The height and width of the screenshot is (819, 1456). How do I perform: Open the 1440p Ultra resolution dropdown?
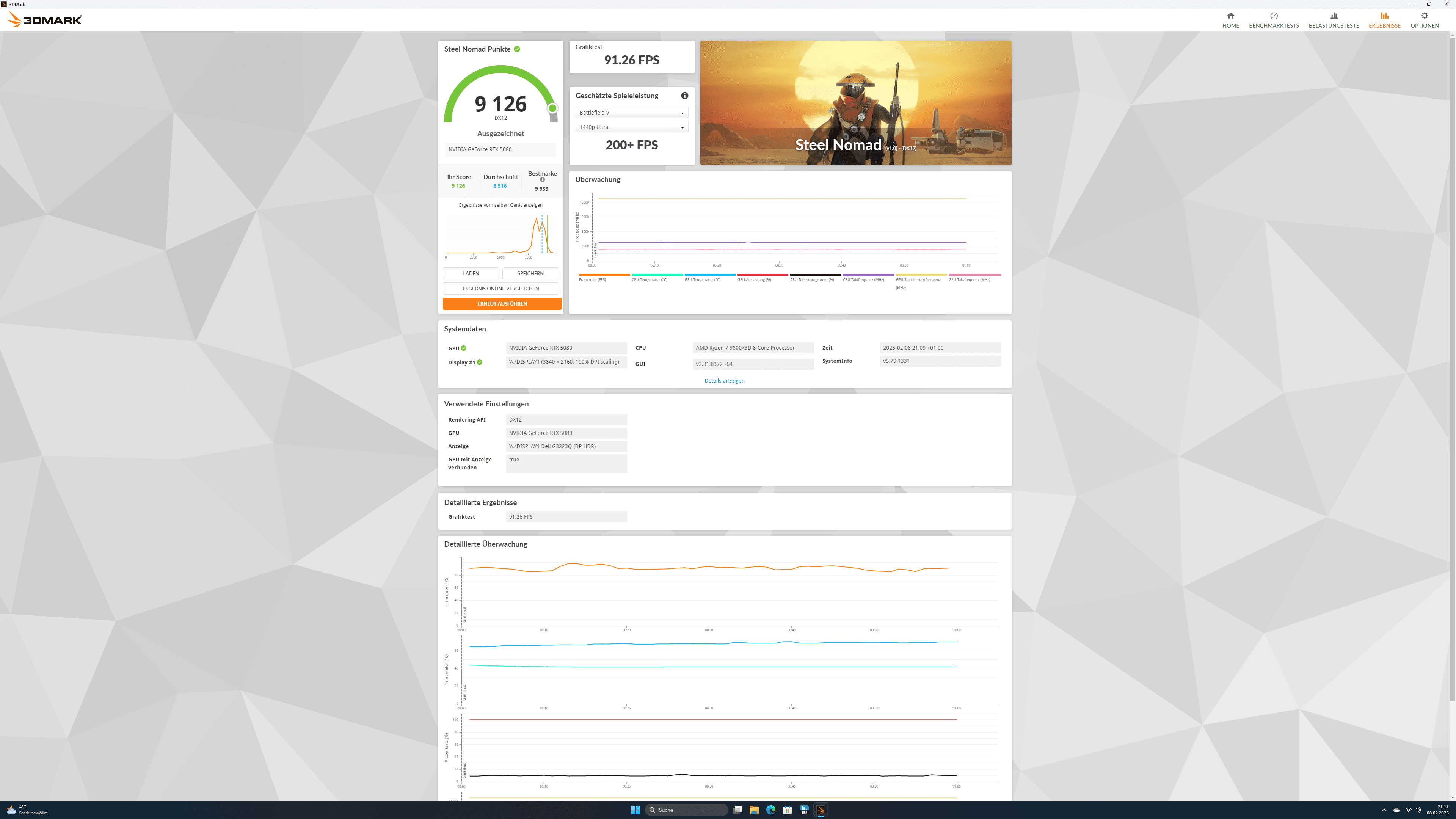tap(631, 127)
